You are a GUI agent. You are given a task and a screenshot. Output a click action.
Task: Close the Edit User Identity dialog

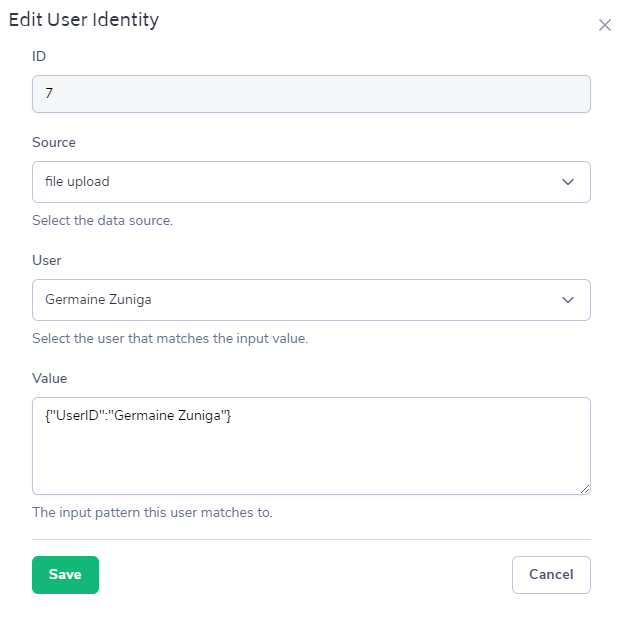[x=604, y=25]
